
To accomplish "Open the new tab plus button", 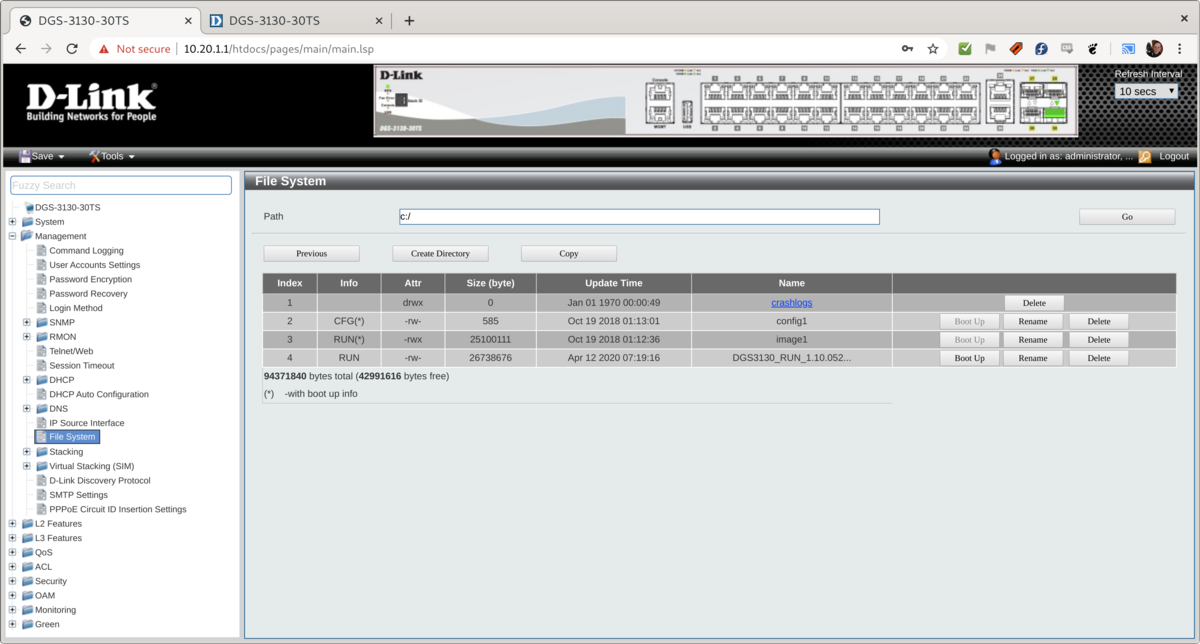I will (409, 20).
